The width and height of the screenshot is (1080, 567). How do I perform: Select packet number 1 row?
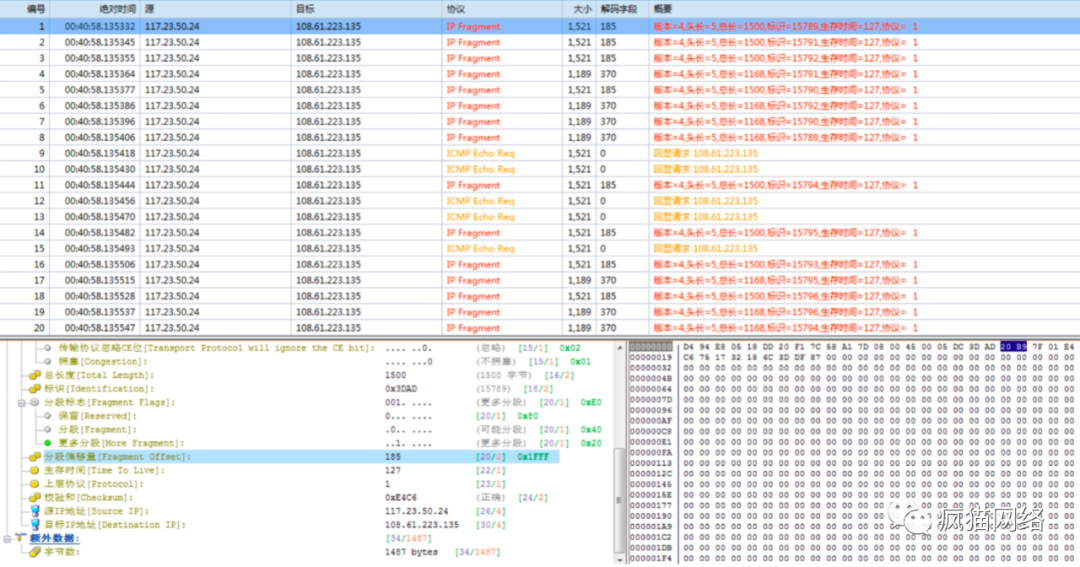[x=540, y=26]
